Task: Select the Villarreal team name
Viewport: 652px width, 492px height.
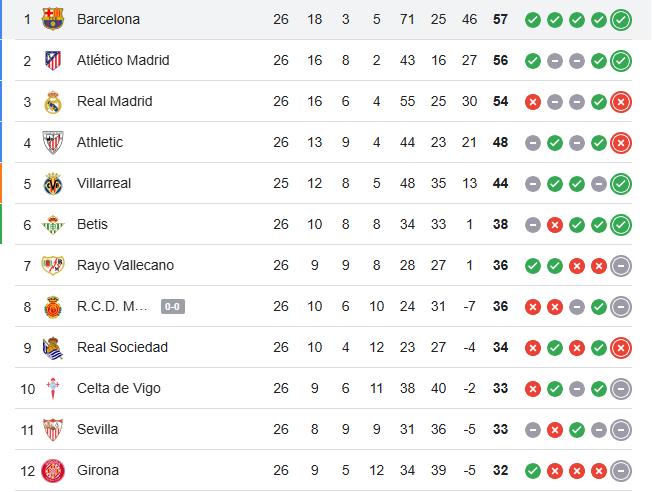Action: (x=104, y=183)
